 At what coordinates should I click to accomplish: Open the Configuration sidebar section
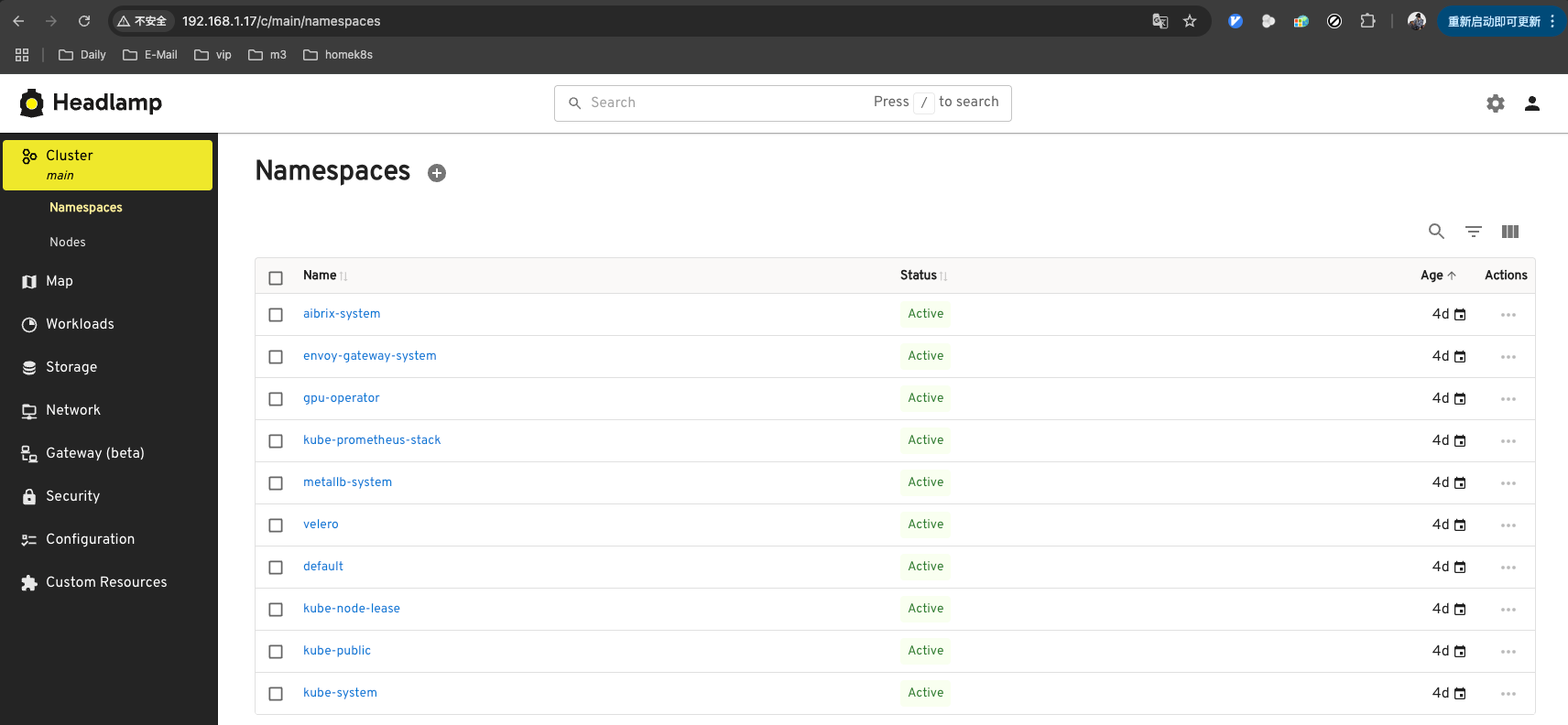(x=90, y=540)
